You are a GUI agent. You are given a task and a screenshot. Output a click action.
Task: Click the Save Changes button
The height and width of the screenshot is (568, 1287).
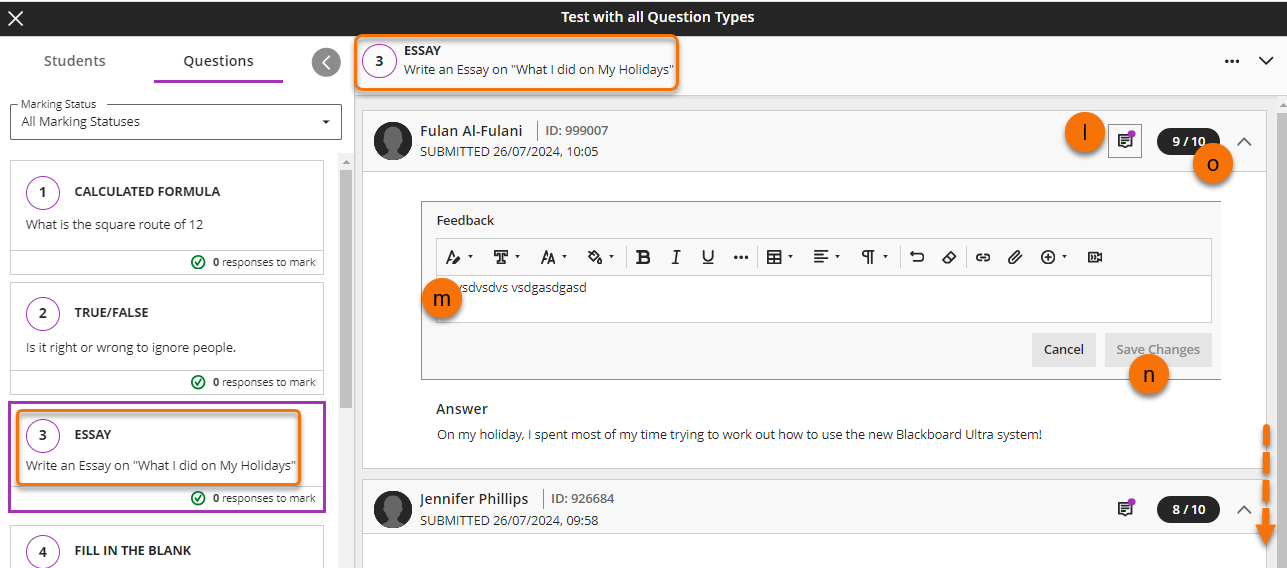pos(1158,349)
